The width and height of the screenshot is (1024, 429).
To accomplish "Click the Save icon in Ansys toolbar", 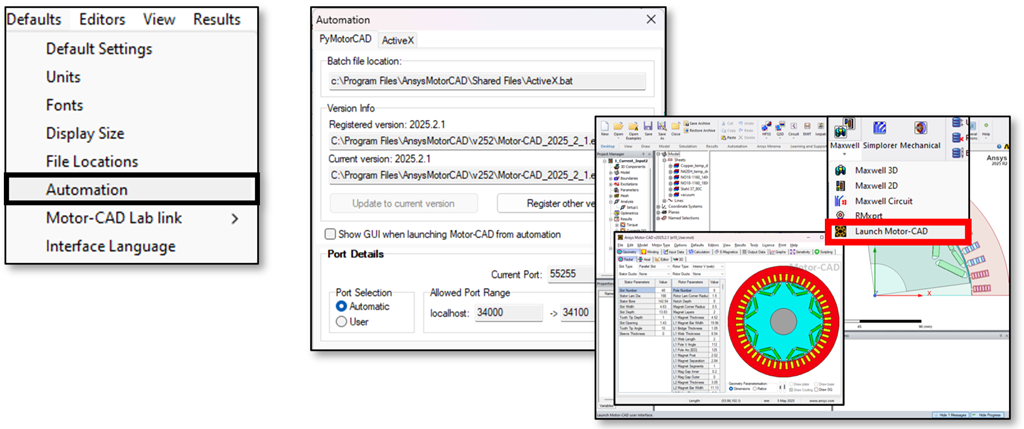I will point(649,125).
